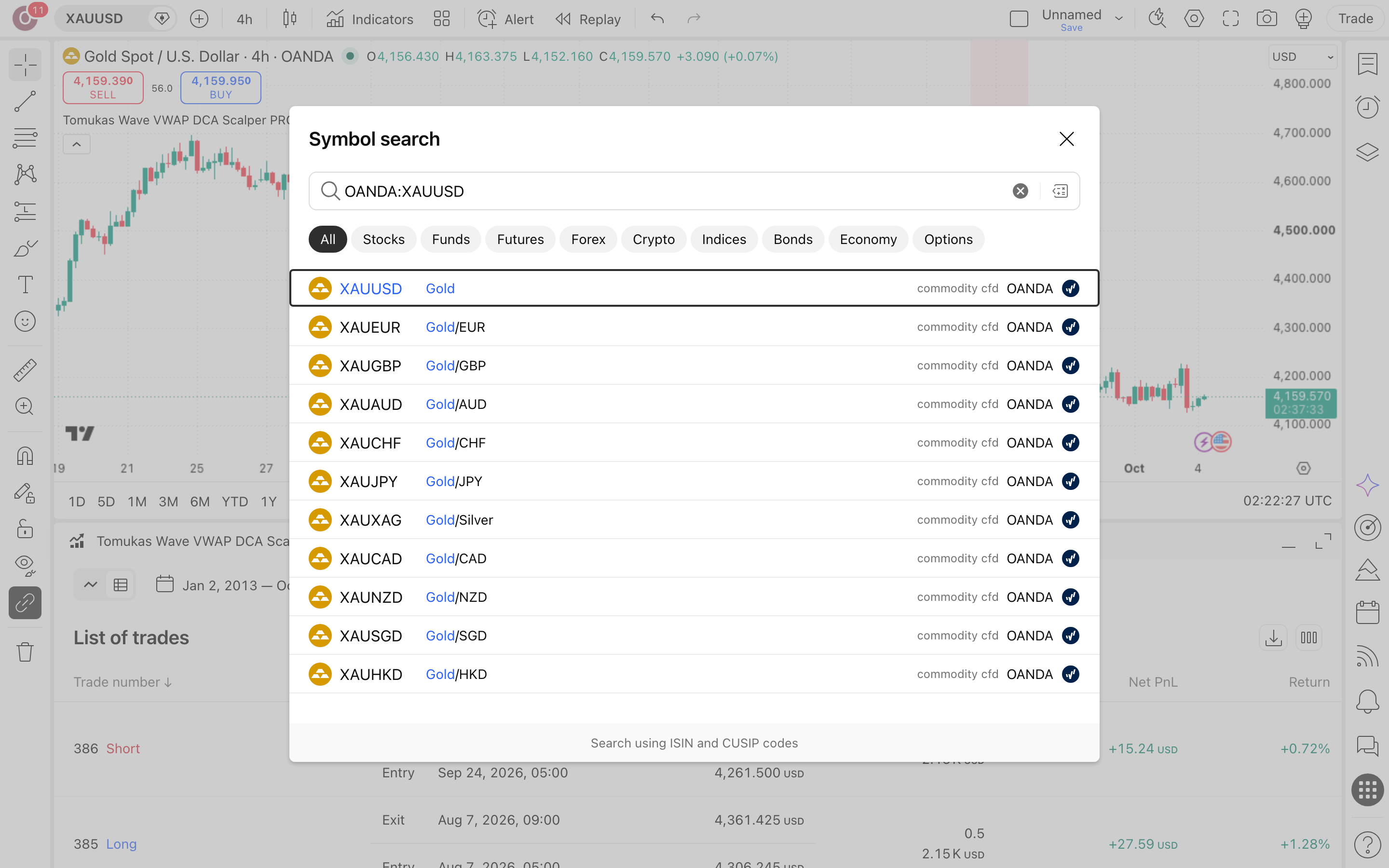Select the trend line drawing tool
The image size is (1389, 868).
point(25,102)
